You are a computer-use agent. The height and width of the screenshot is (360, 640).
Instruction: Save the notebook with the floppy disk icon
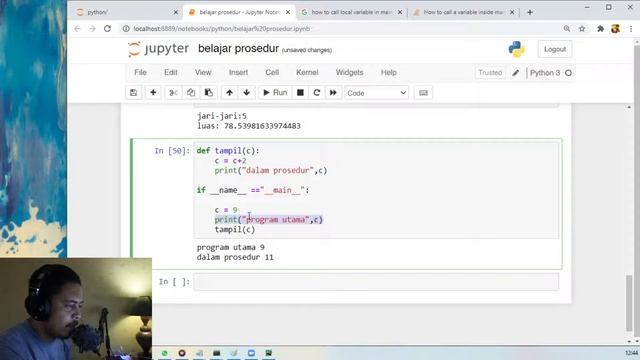(x=133, y=93)
